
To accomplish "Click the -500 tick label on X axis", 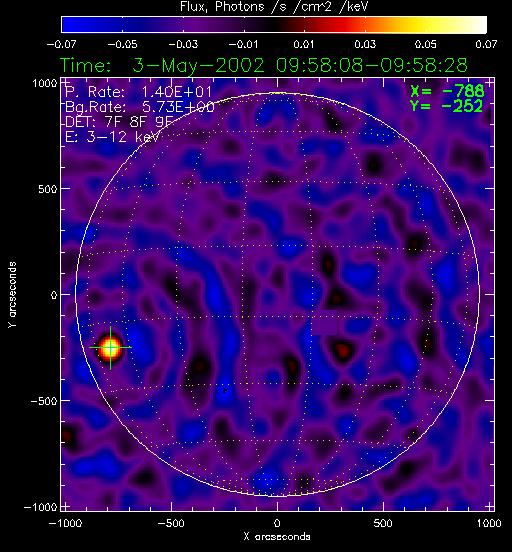I will click(171, 523).
